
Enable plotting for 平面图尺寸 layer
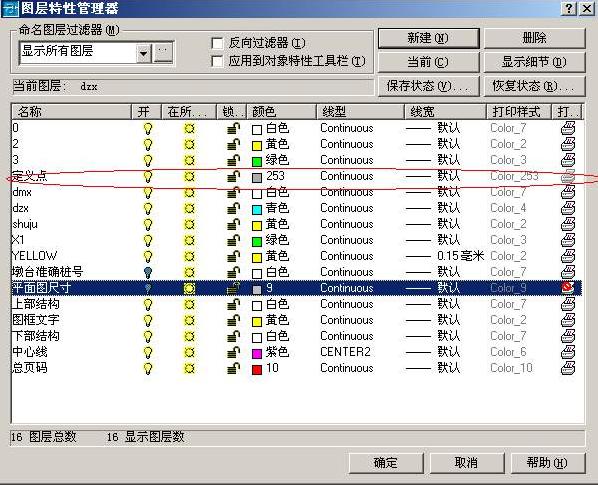click(x=568, y=288)
